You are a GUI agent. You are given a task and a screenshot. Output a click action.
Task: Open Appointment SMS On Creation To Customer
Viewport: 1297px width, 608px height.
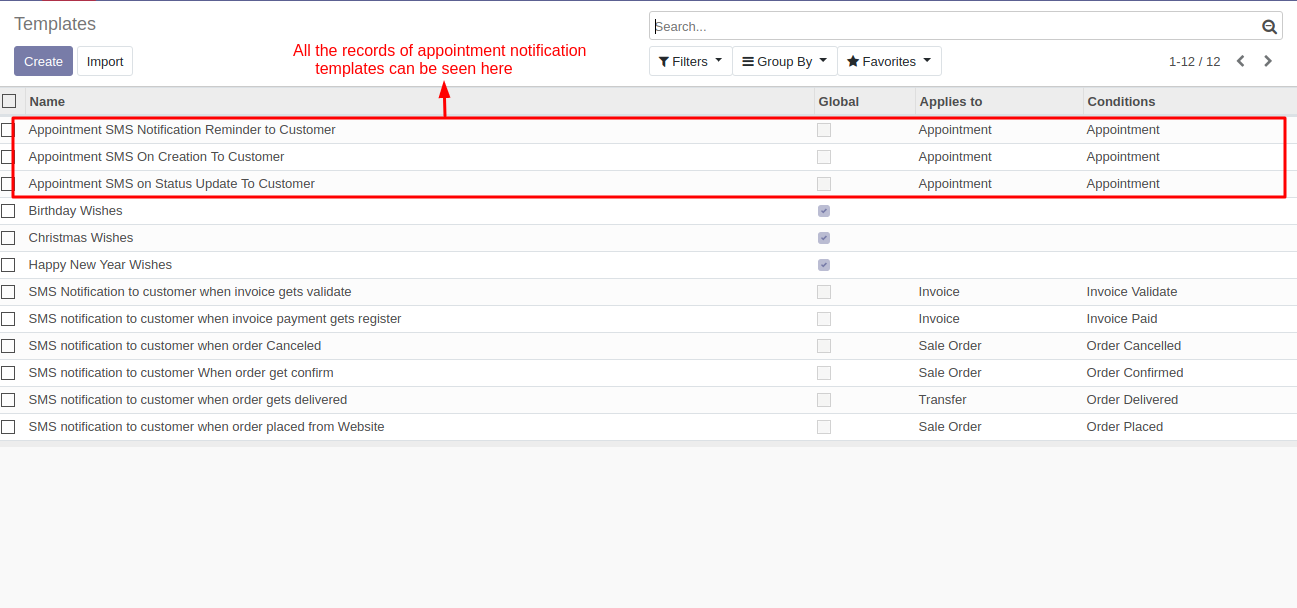[156, 157]
